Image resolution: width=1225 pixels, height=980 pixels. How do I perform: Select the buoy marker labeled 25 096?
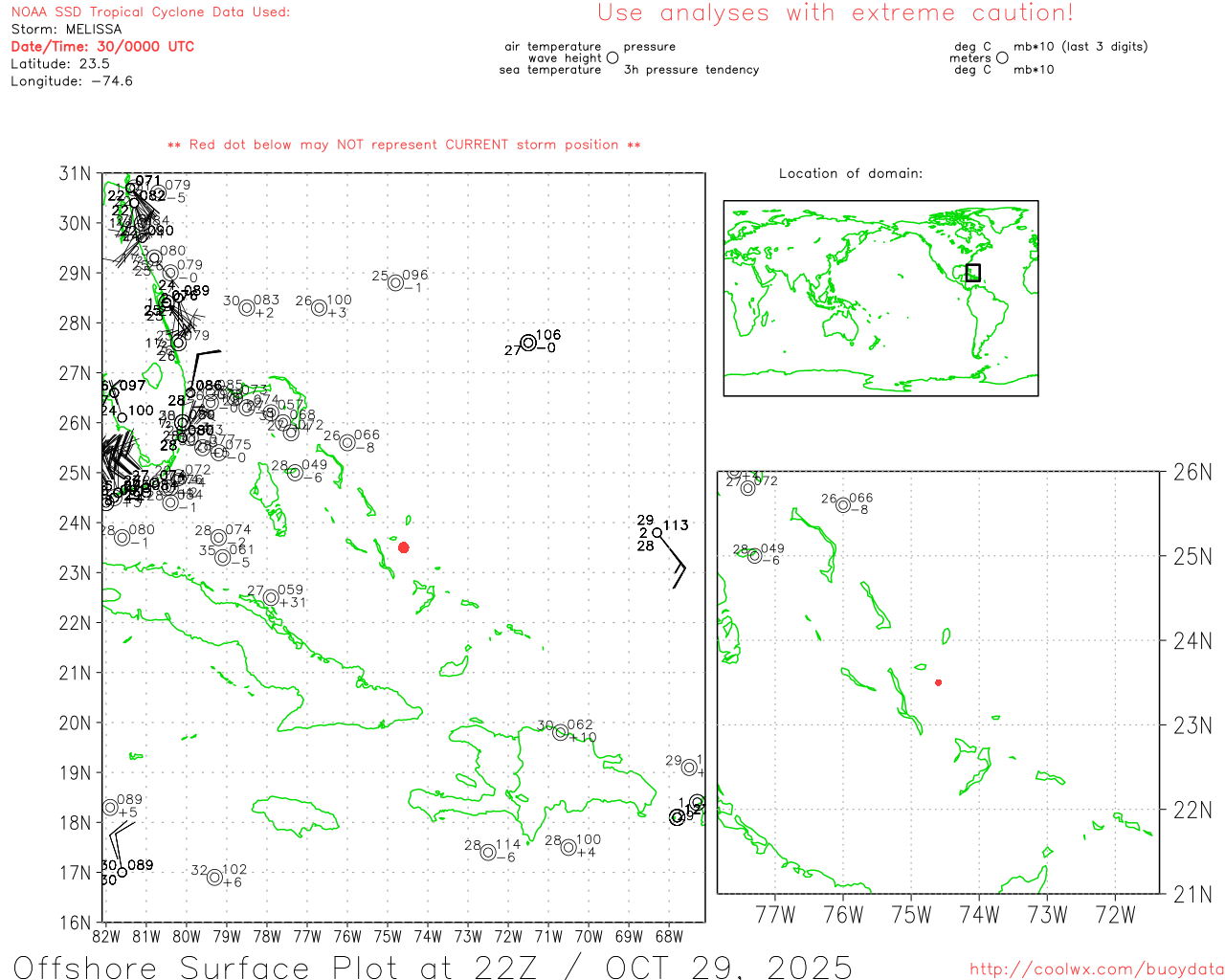pyautogui.click(x=395, y=282)
